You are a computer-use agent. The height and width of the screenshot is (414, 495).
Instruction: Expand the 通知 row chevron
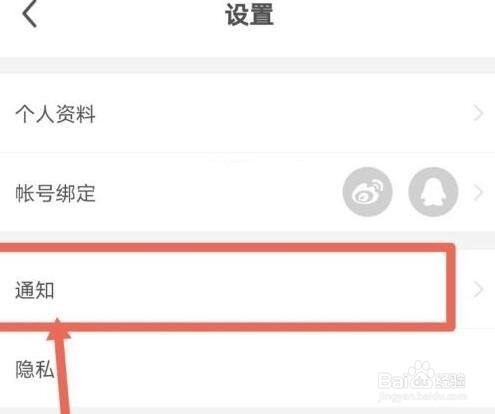[x=478, y=289]
